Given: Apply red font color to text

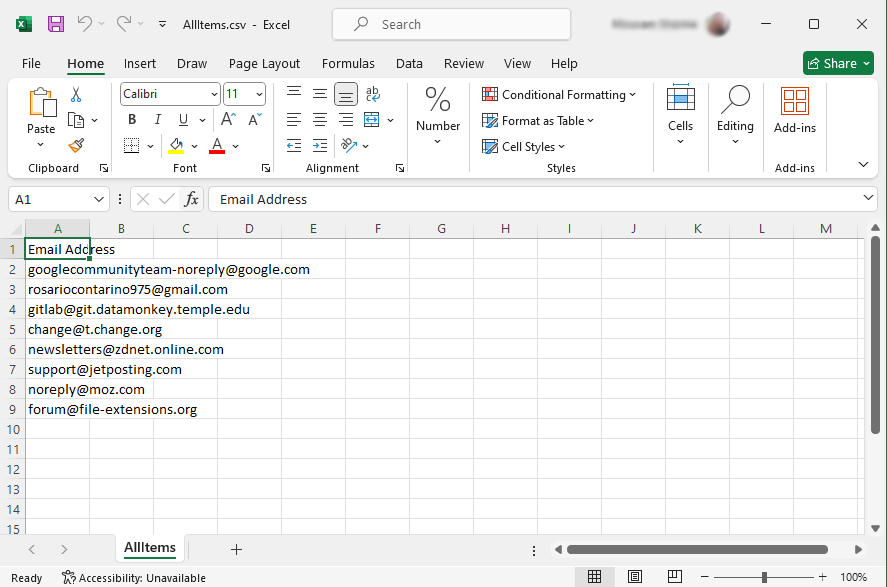Looking at the screenshot, I should pyautogui.click(x=217, y=146).
